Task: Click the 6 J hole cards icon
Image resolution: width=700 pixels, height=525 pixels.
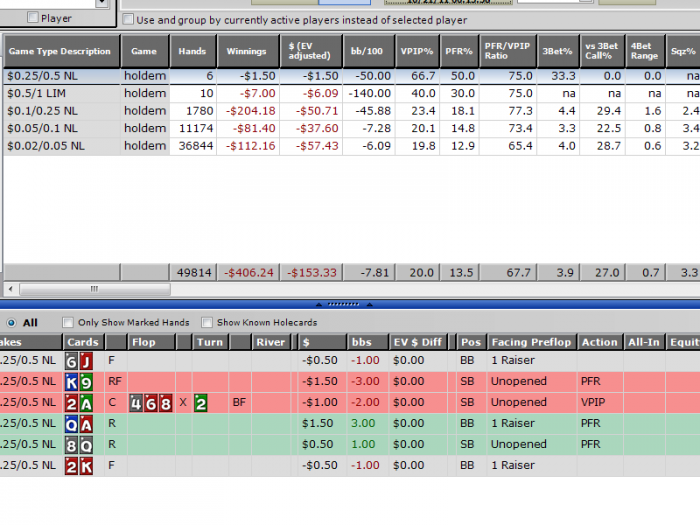Action: click(79, 361)
